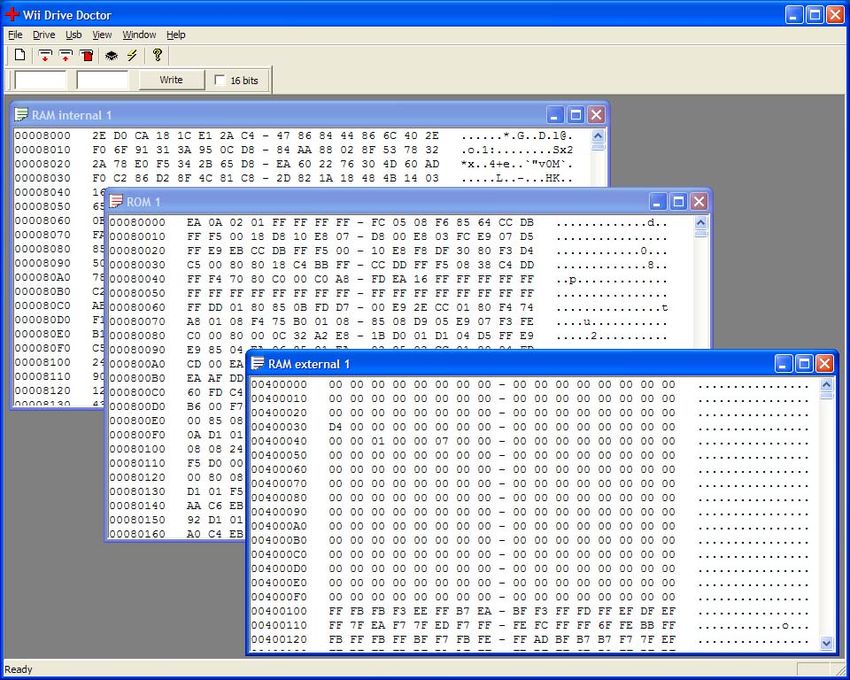Click the drive tray up-arrow icon
Screen dimensions: 850x680
pyautogui.click(x=66, y=55)
